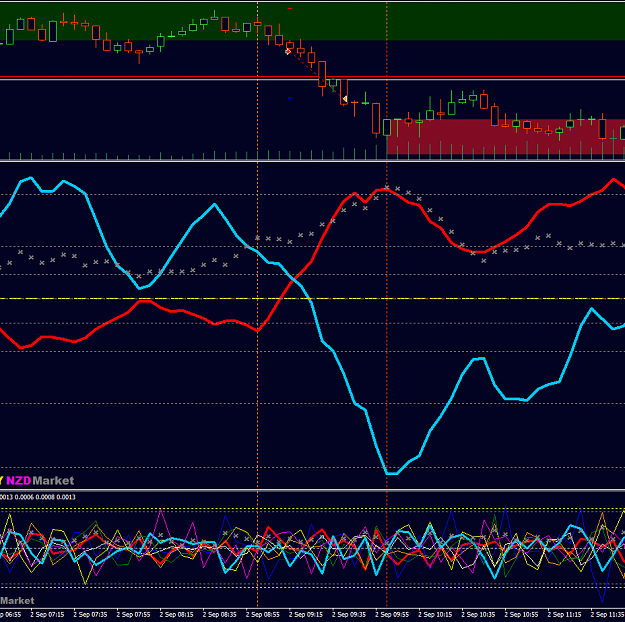
Task: Click the 2 Sep 08:55 time label
Action: pos(262,615)
